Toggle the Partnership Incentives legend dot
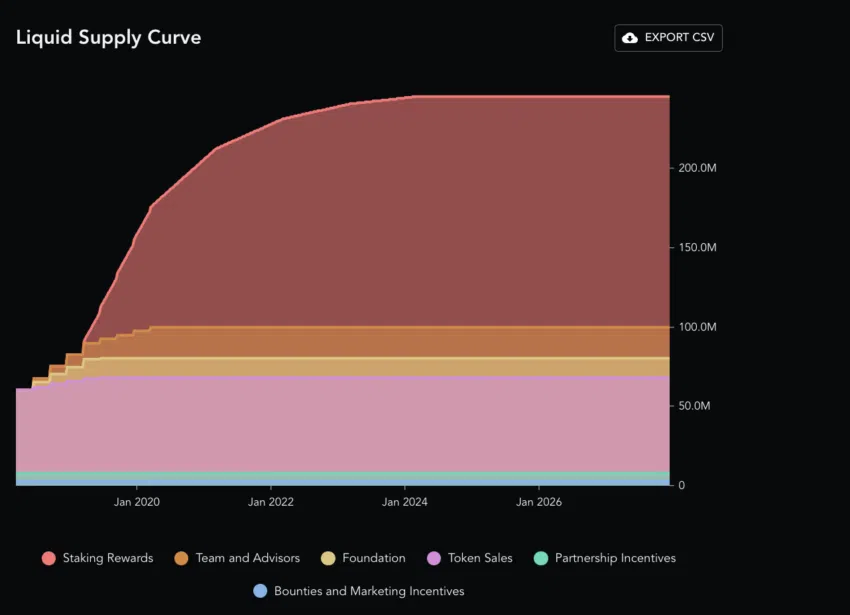This screenshot has height=615, width=850. (540, 558)
